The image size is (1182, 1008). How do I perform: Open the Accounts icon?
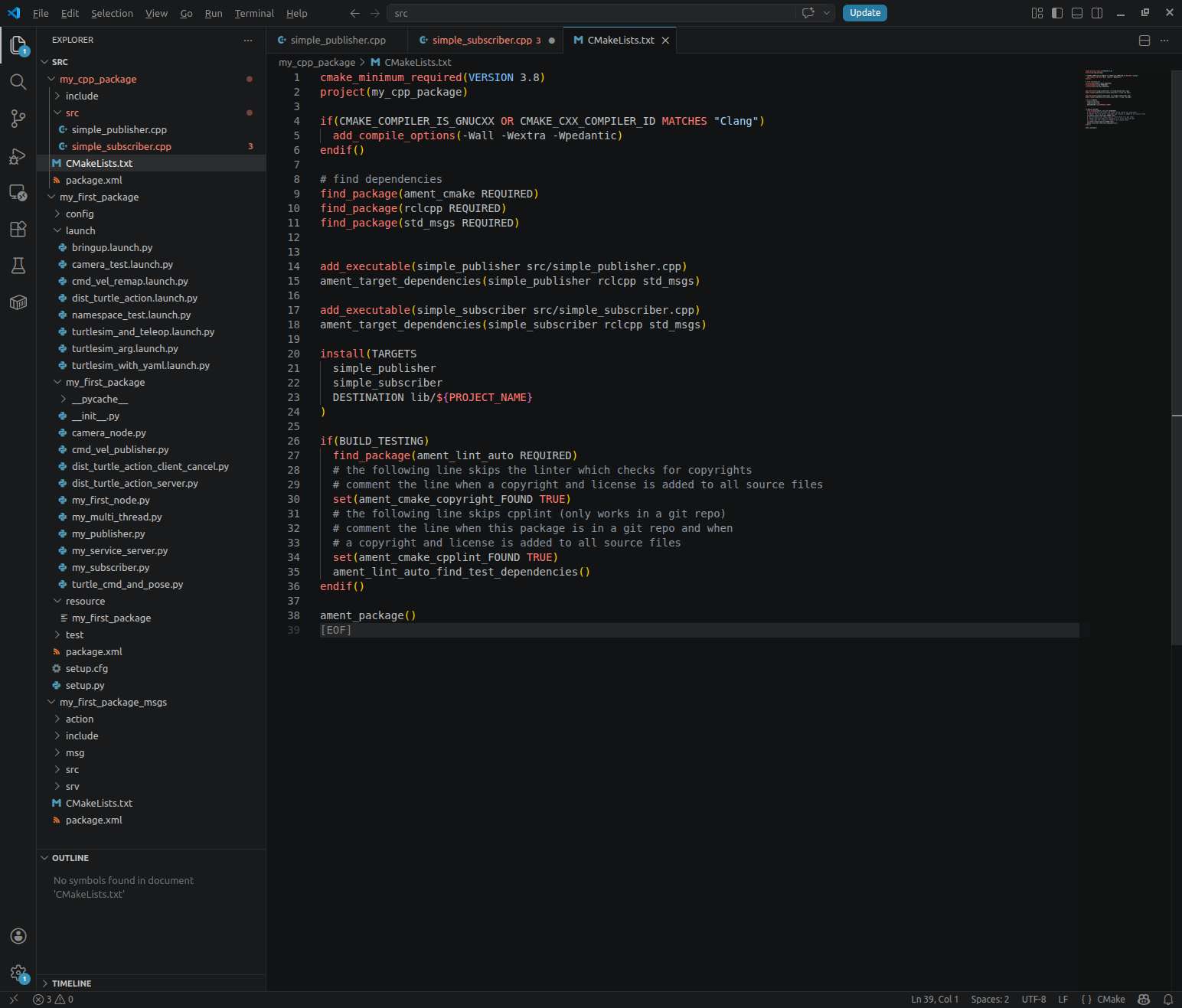pyautogui.click(x=18, y=936)
